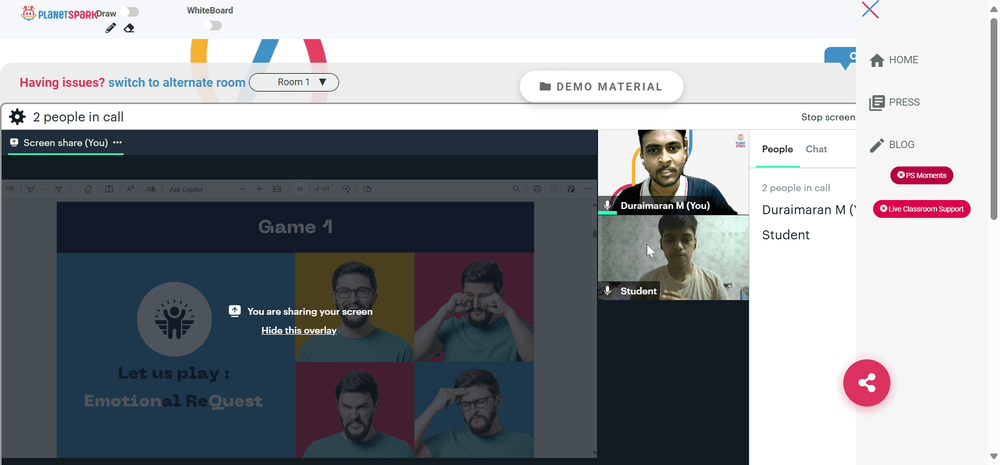Viewport: 1000px width, 465px height.
Task: Select the pencil drawing tool
Action: click(110, 28)
